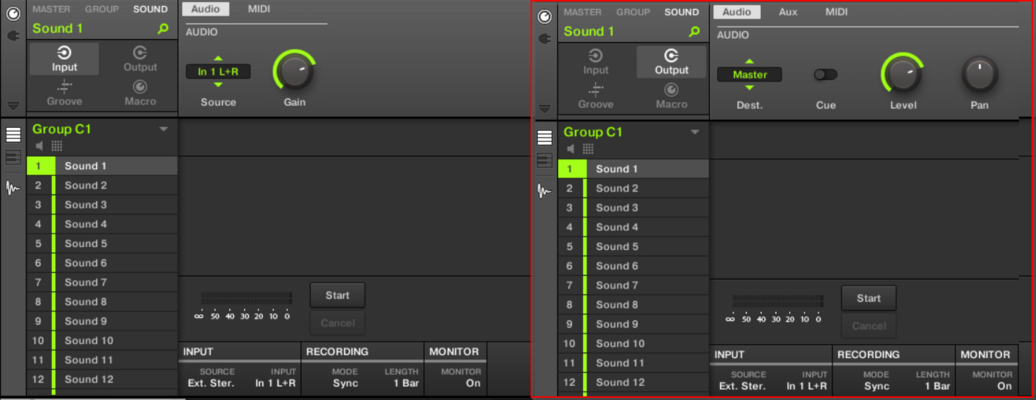Select Input properties in the right panel
Viewport: 1036px width, 400px height.
coord(596,62)
